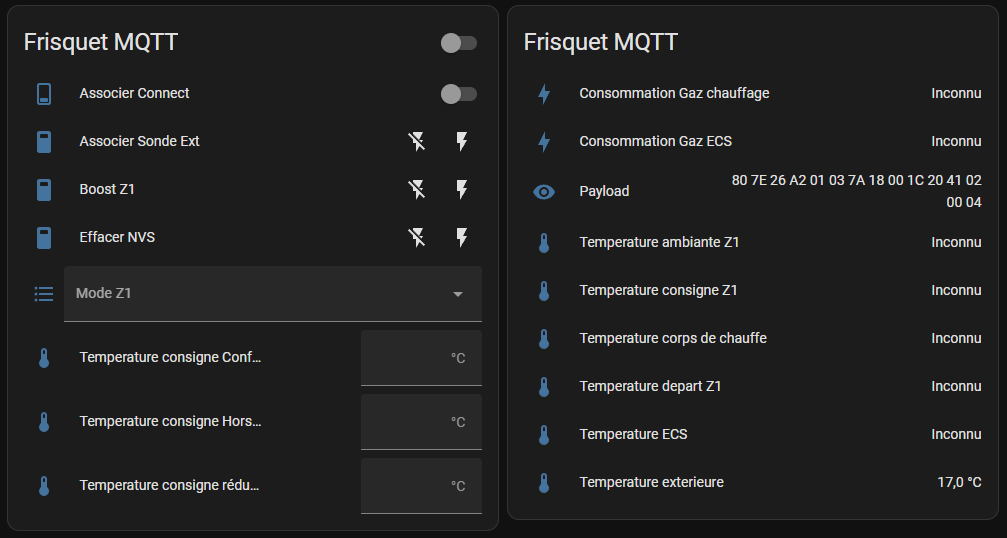
Task: Click the Associer Connect device icon
Action: coord(44,94)
